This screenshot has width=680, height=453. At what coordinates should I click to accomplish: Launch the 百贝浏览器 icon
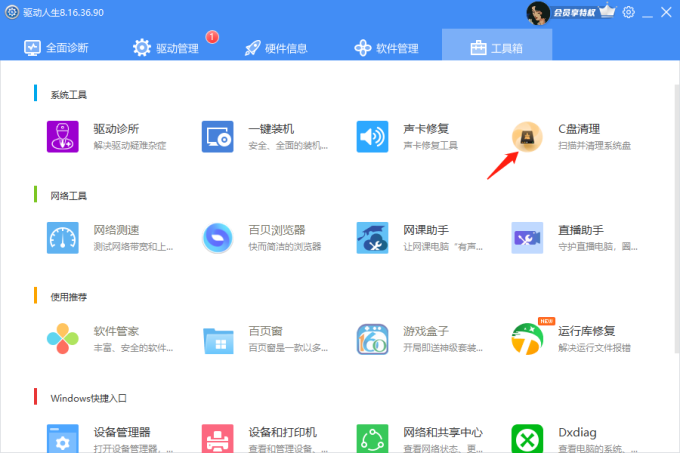tap(217, 238)
